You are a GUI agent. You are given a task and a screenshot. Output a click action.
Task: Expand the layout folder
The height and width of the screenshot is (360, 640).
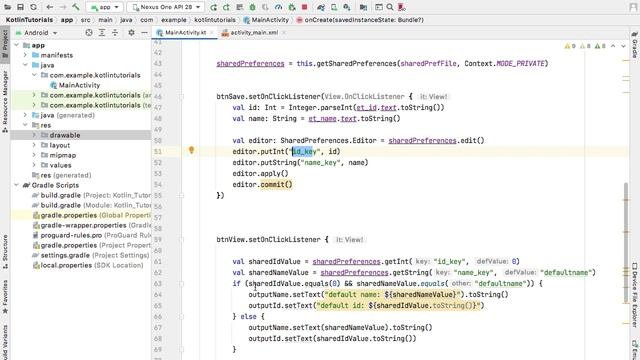(x=34, y=145)
